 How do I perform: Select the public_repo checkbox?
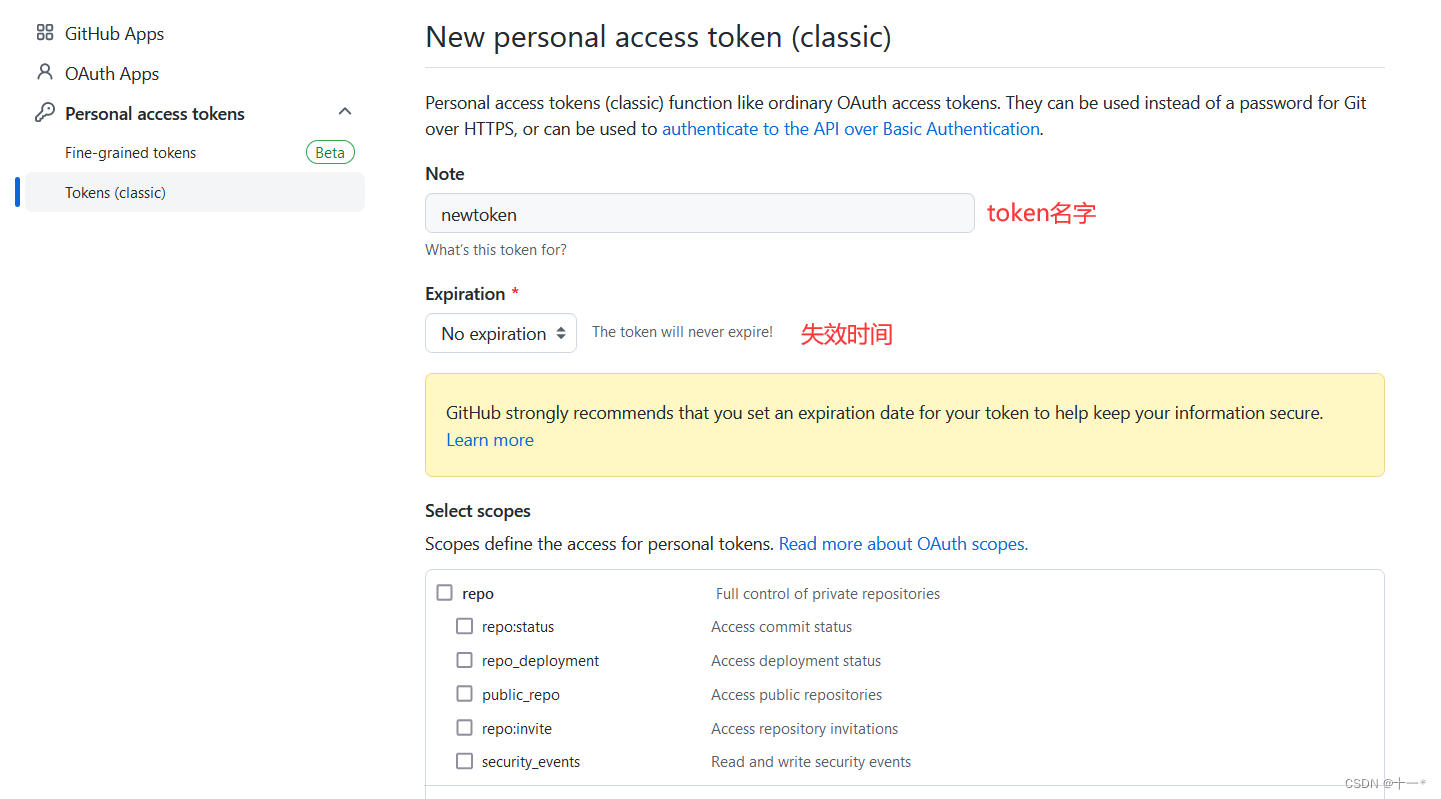(x=464, y=694)
